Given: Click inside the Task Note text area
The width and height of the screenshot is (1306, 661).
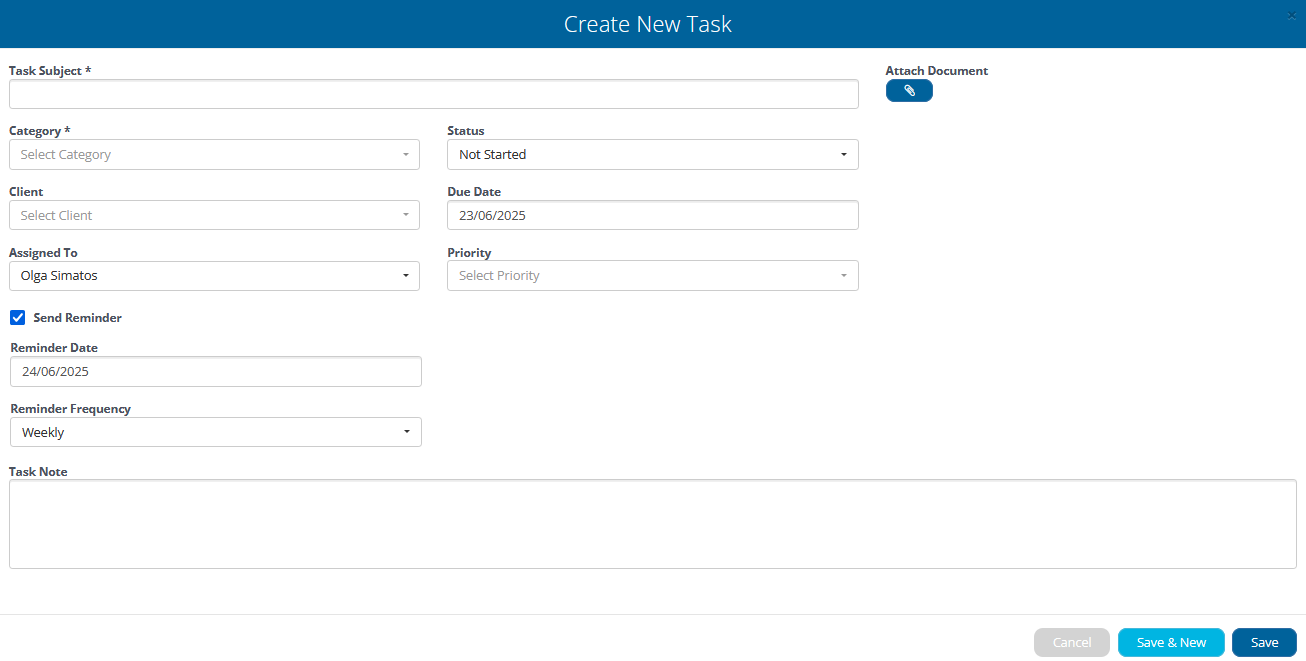Looking at the screenshot, I should pyautogui.click(x=653, y=524).
